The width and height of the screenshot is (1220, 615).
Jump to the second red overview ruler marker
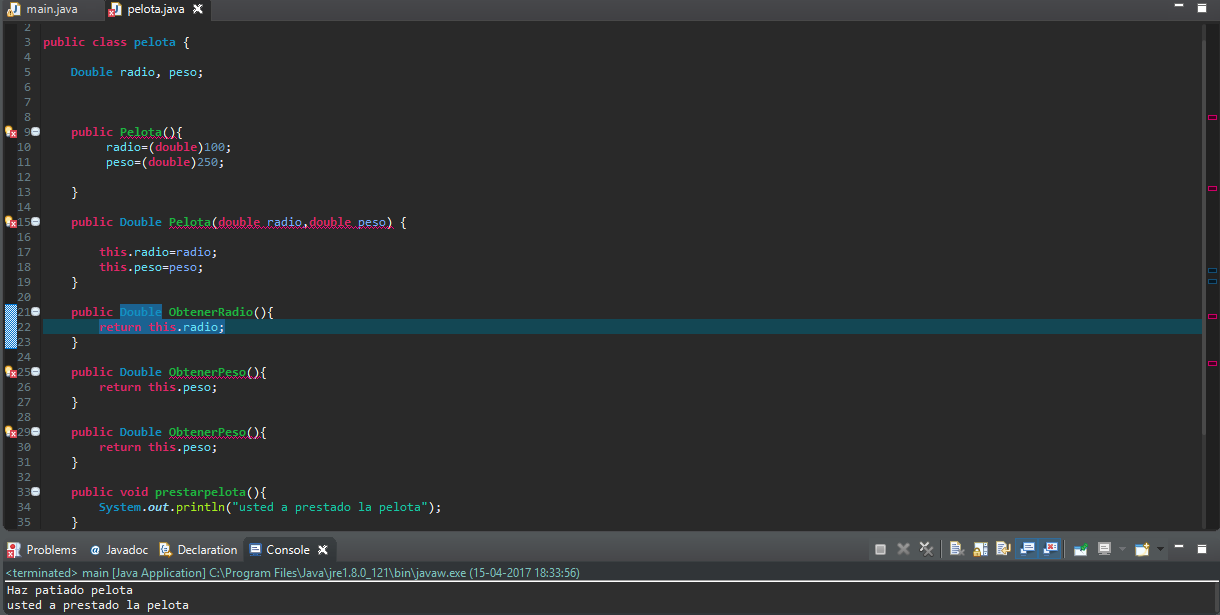(x=1213, y=188)
